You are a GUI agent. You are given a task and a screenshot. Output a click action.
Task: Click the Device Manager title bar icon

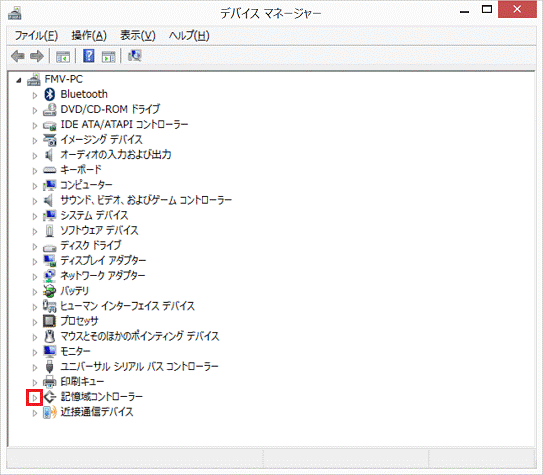pos(15,13)
